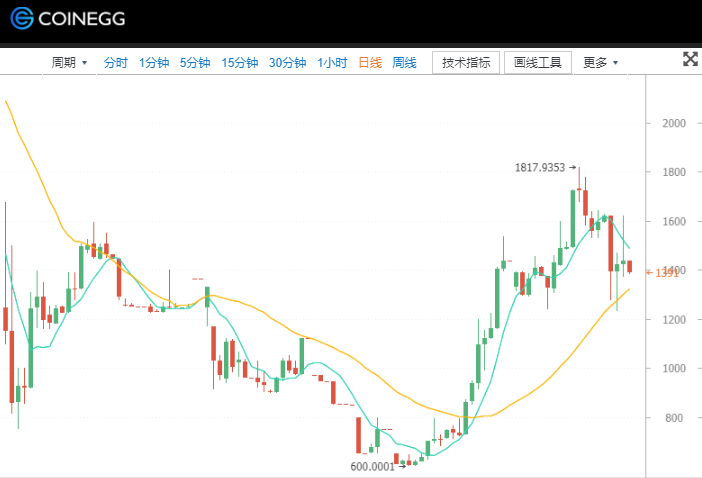Select the 日线 daily chart
The image size is (702, 478).
(370, 63)
